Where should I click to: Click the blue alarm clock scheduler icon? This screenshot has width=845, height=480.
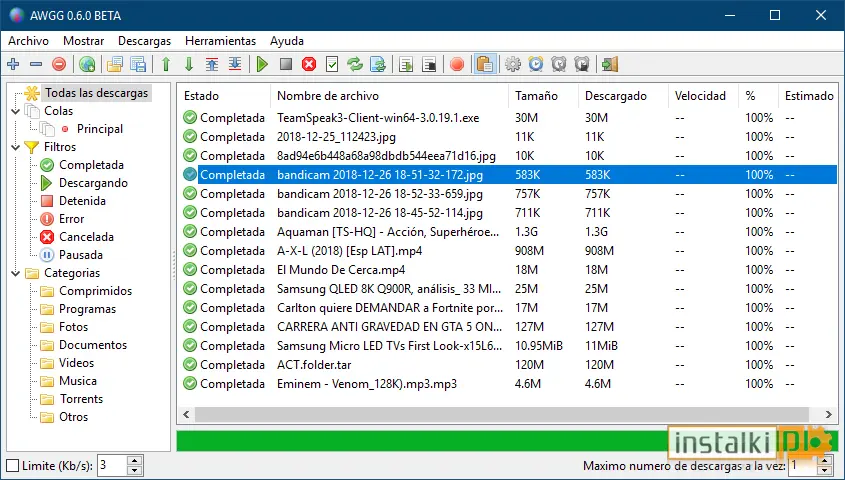point(536,65)
